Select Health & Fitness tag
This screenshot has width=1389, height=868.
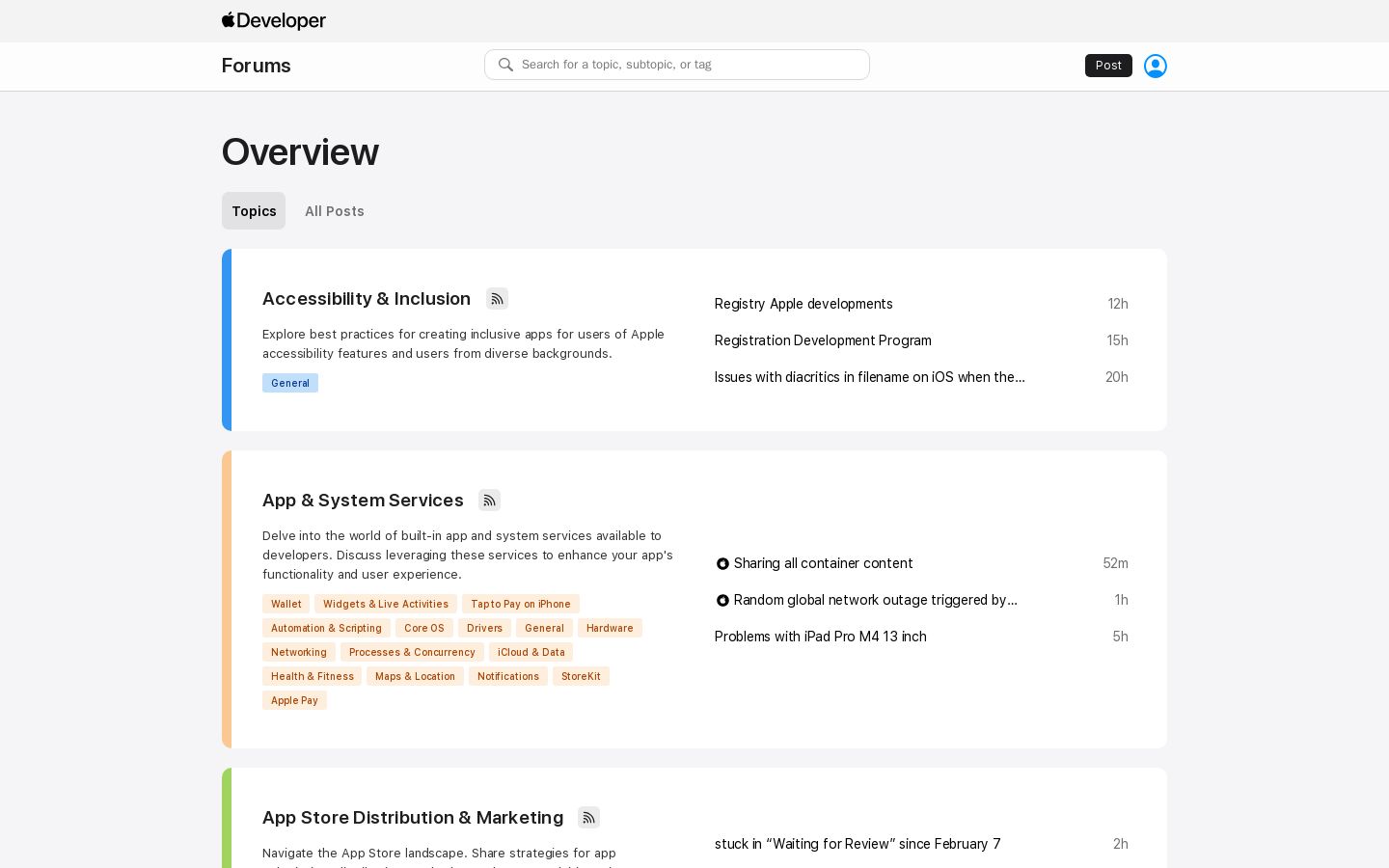point(313,676)
